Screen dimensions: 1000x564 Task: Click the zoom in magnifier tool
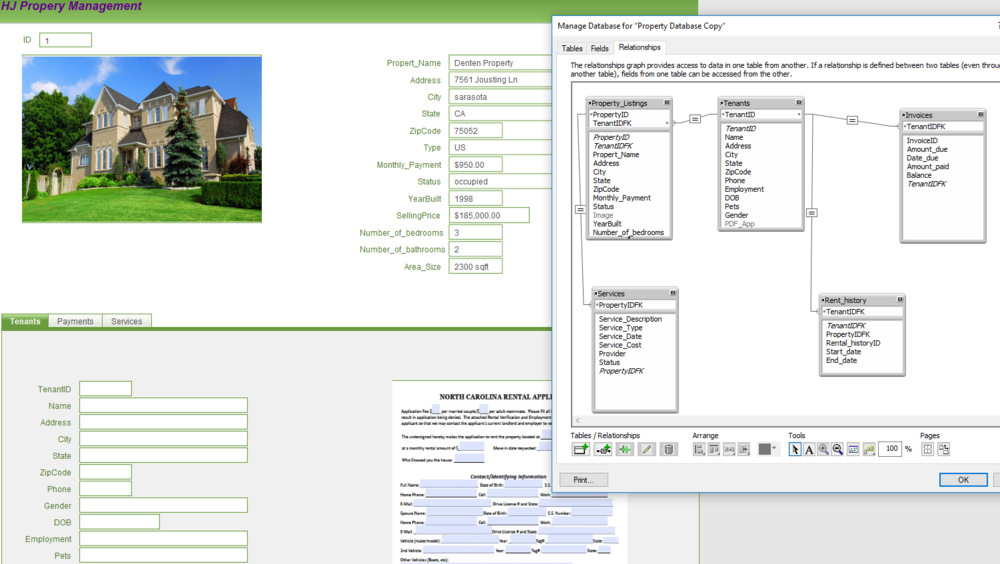pos(823,450)
